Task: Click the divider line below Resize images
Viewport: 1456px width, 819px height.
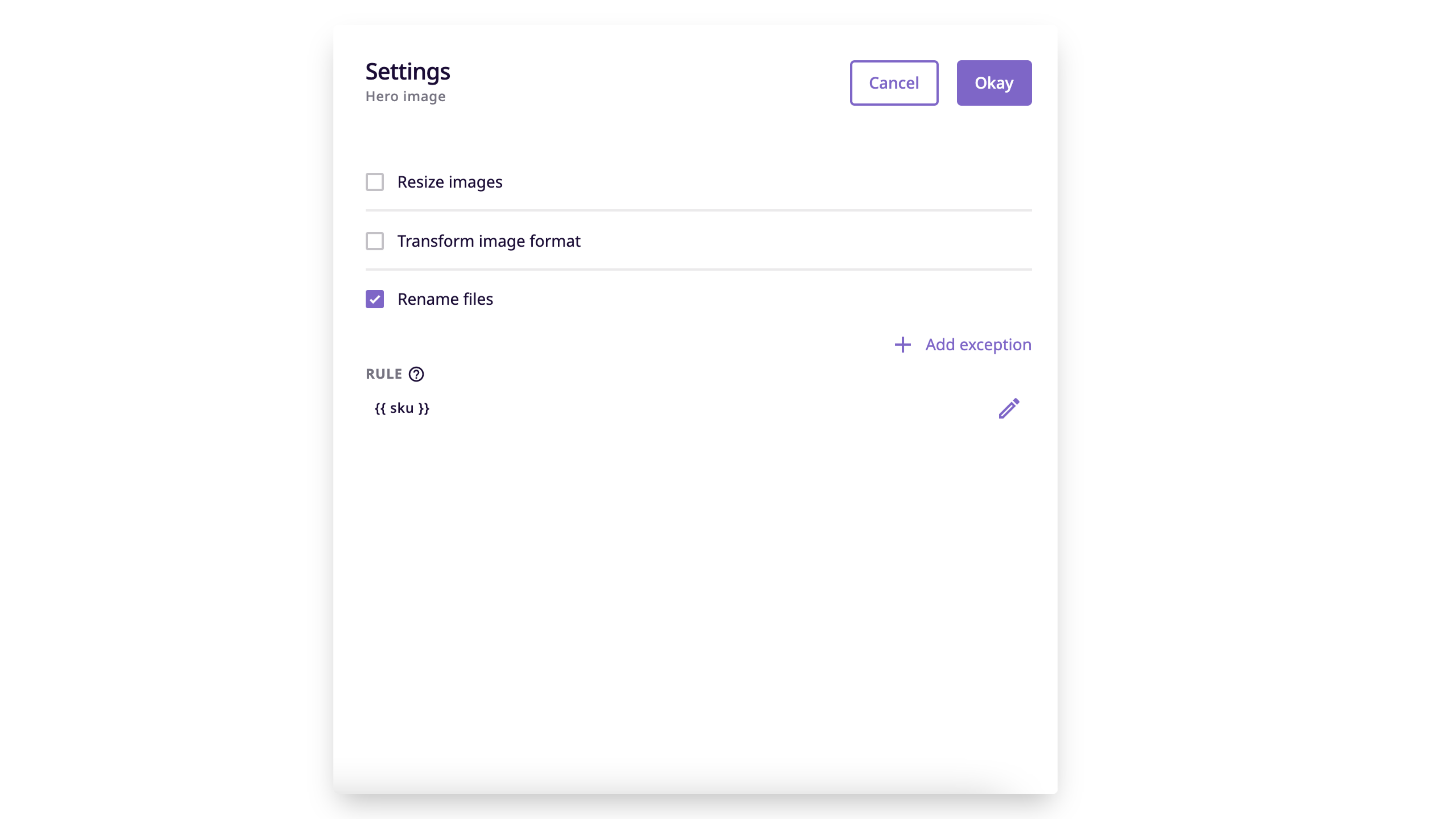Action: click(699, 210)
